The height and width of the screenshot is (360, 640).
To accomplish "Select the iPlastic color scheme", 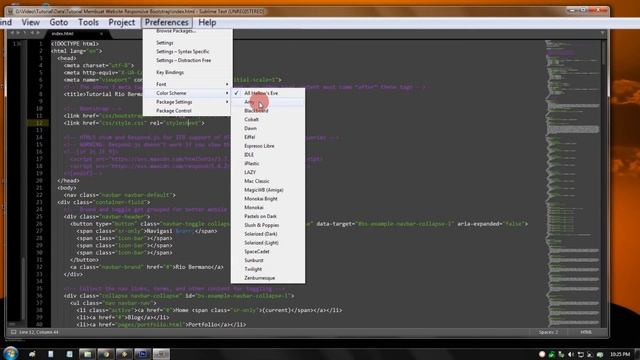I will pyautogui.click(x=268, y=163).
